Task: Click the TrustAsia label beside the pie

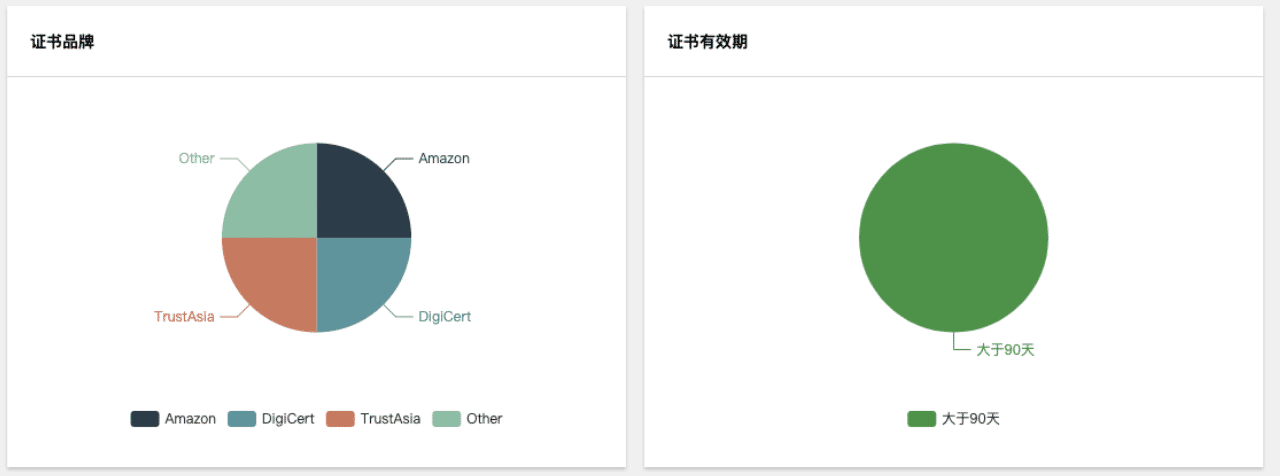Action: pos(184,316)
